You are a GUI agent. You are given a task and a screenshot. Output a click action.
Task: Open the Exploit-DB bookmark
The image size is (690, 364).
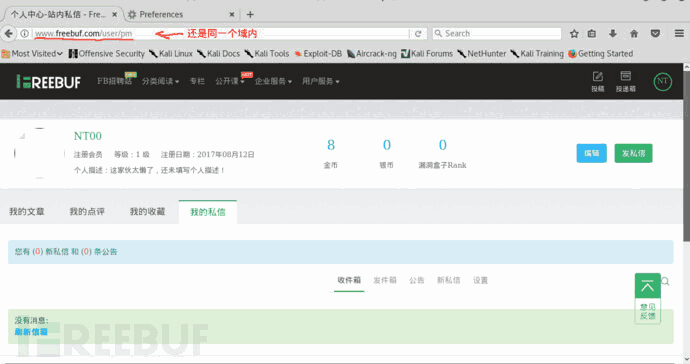[x=318, y=54]
